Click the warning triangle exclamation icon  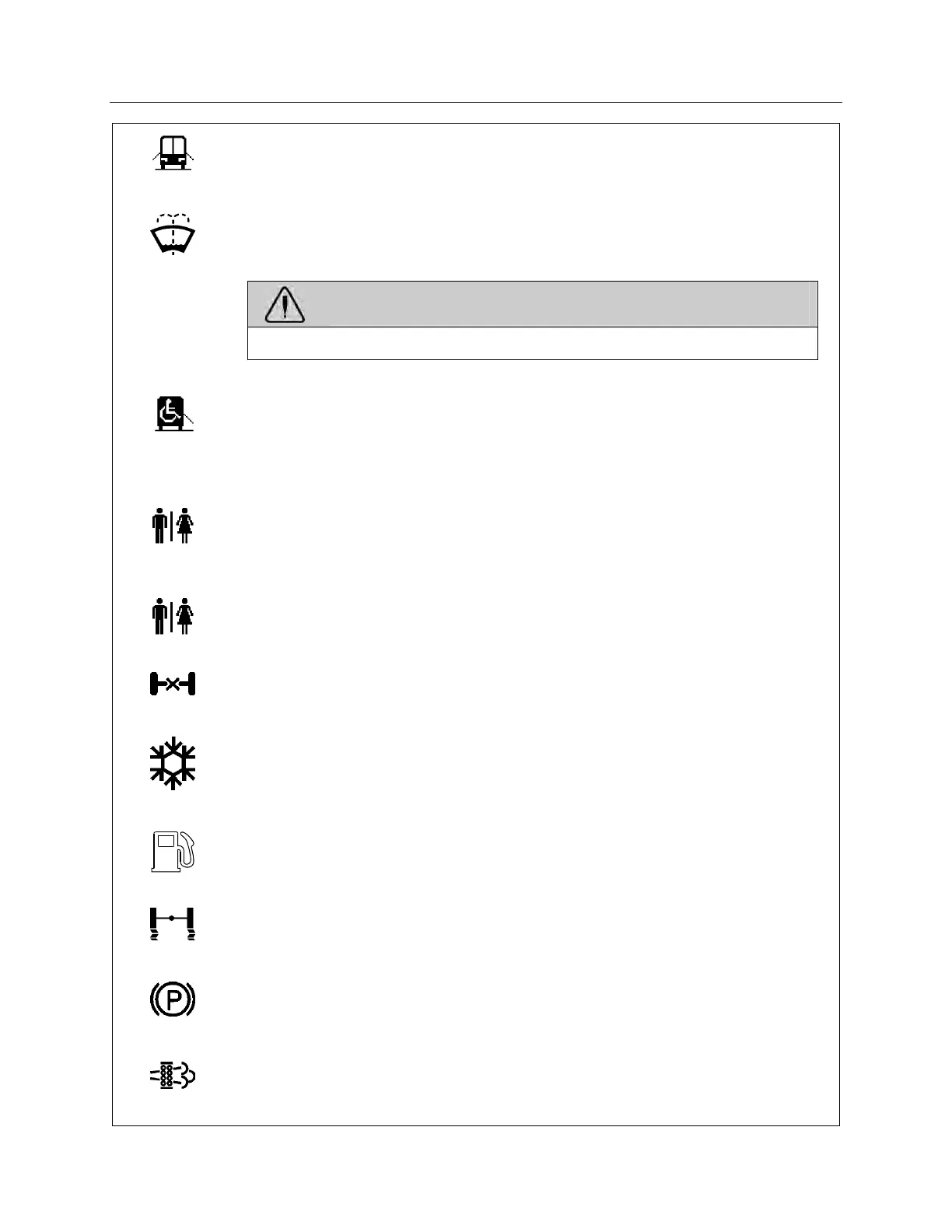coord(285,304)
